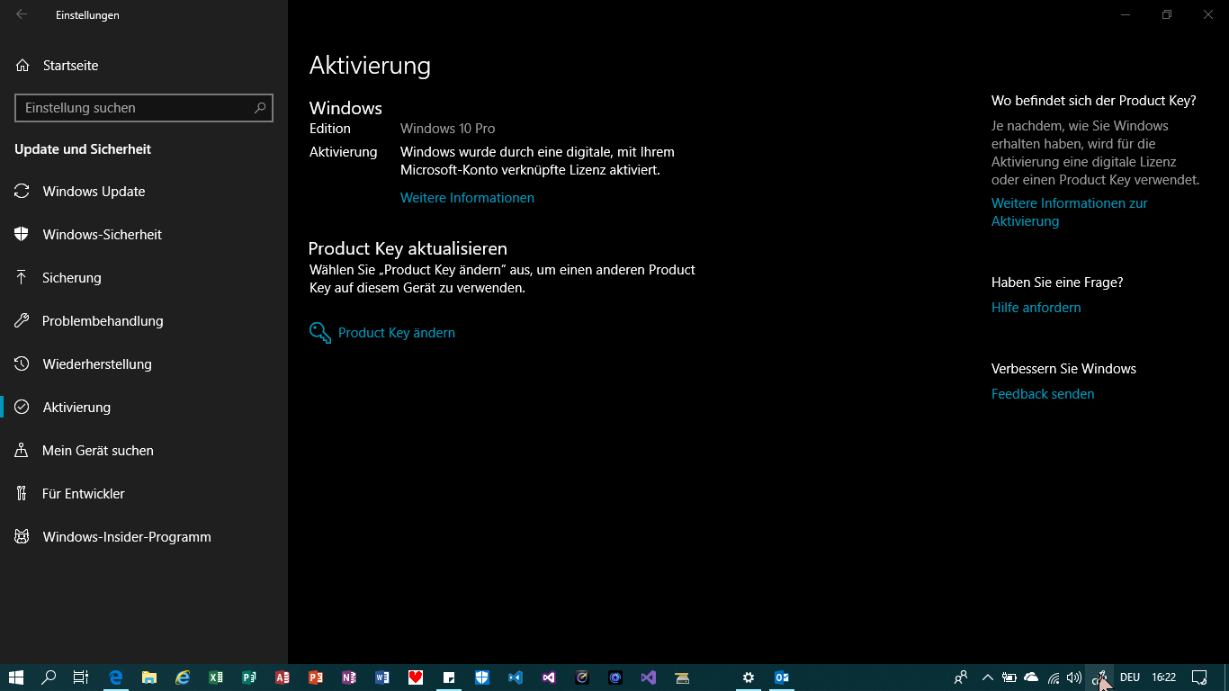1229x691 pixels.
Task: Click the Weitere Informationen link
Action: click(467, 198)
